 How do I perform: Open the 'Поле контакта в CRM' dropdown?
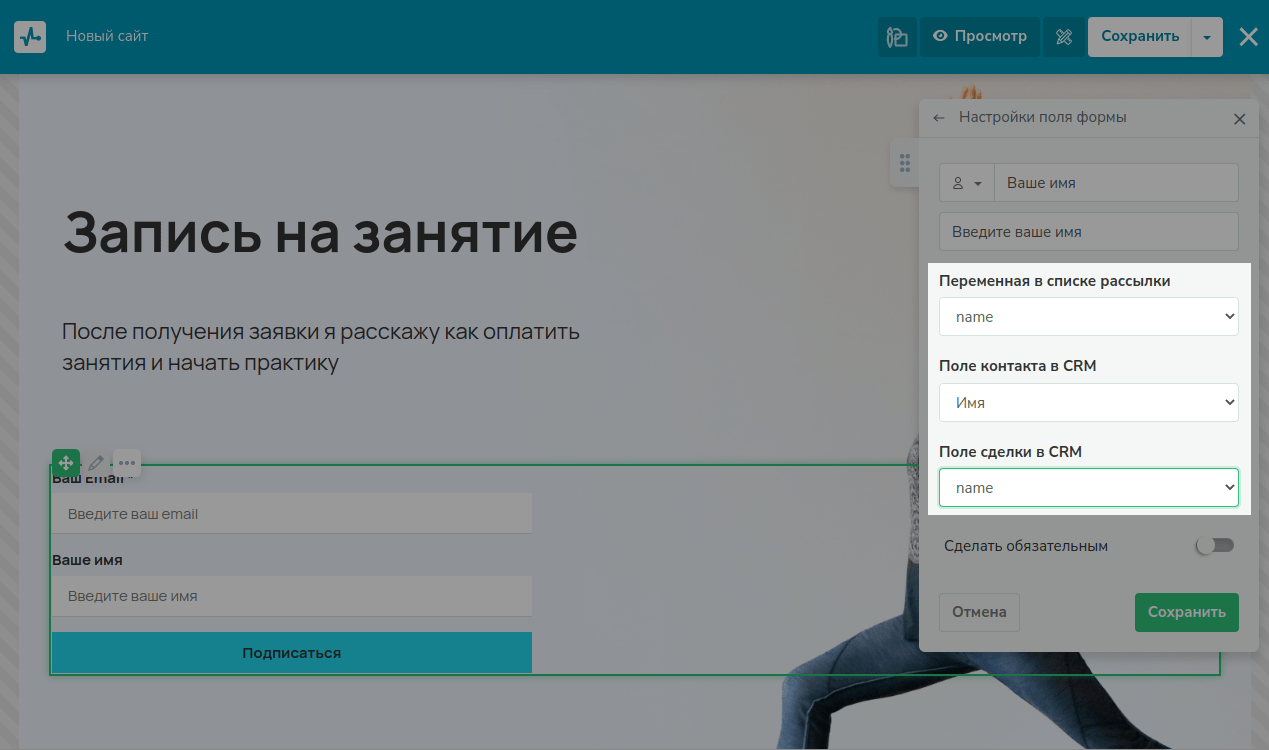[x=1088, y=403]
